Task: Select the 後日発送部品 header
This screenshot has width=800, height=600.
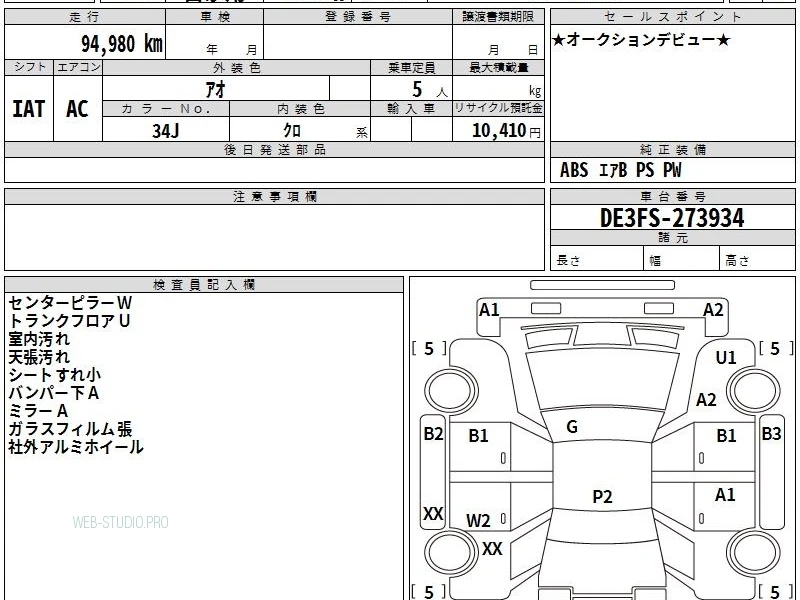Action: [x=274, y=150]
